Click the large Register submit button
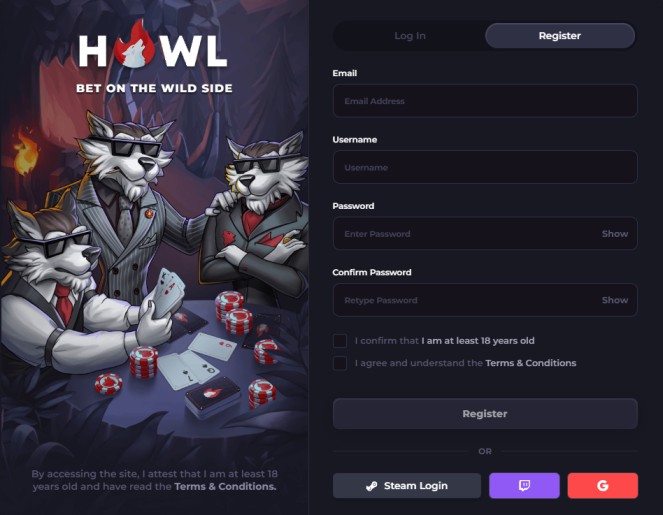The height and width of the screenshot is (515, 663). [x=485, y=414]
